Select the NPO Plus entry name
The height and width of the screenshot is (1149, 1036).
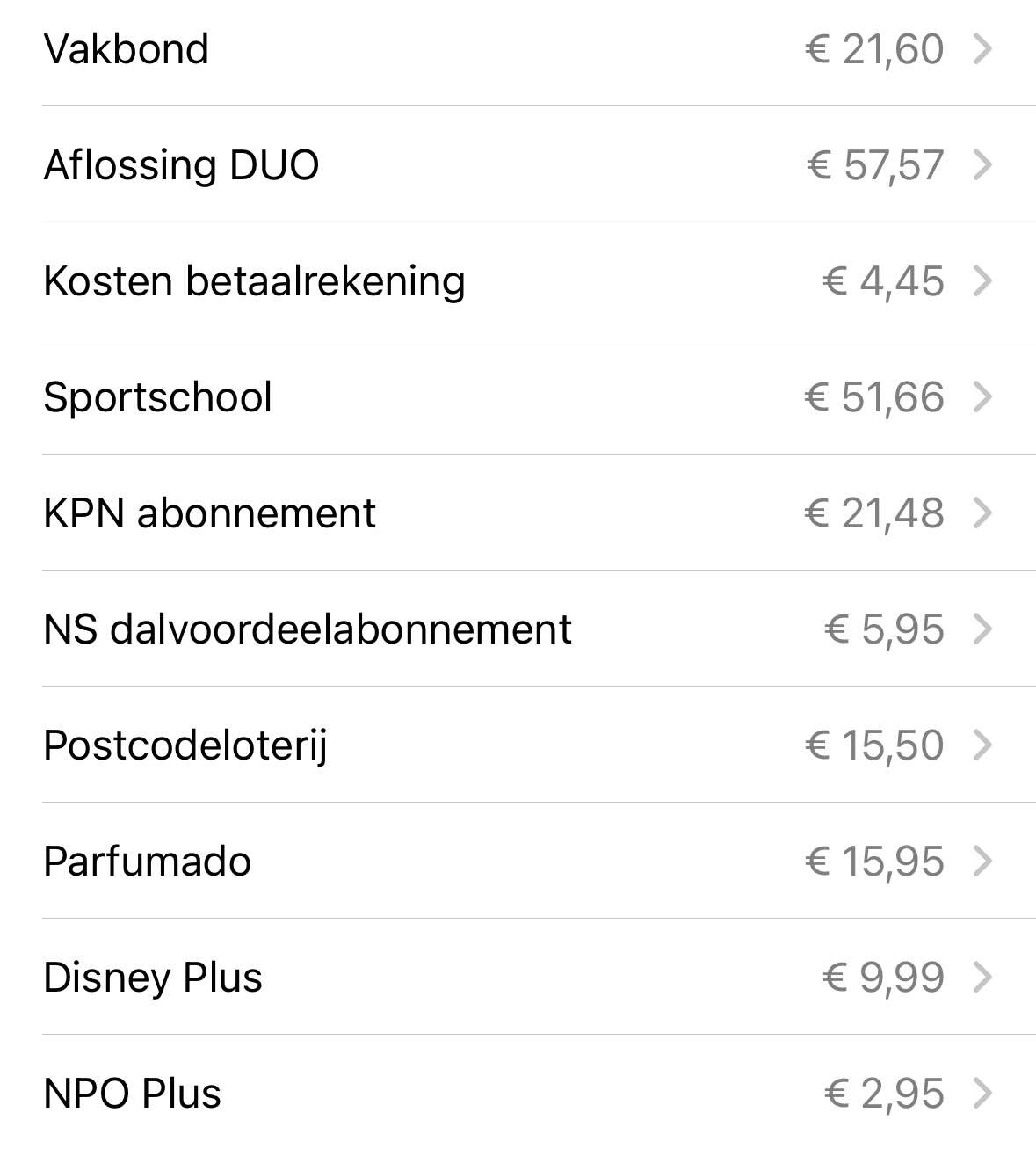[133, 1094]
